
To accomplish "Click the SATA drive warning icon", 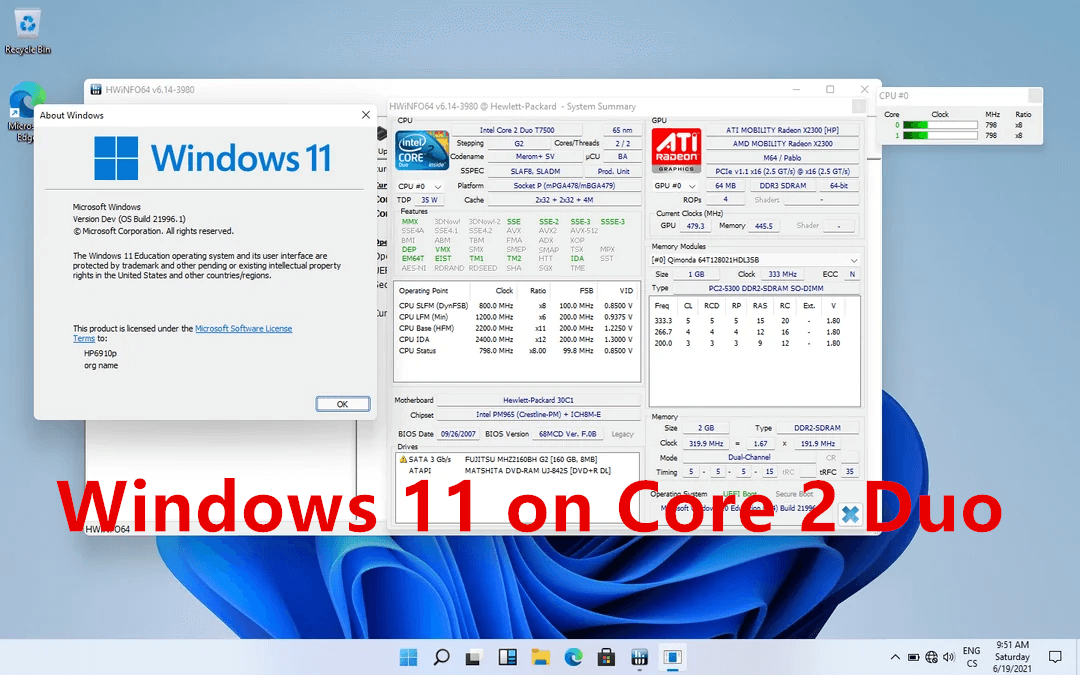I will tap(403, 459).
